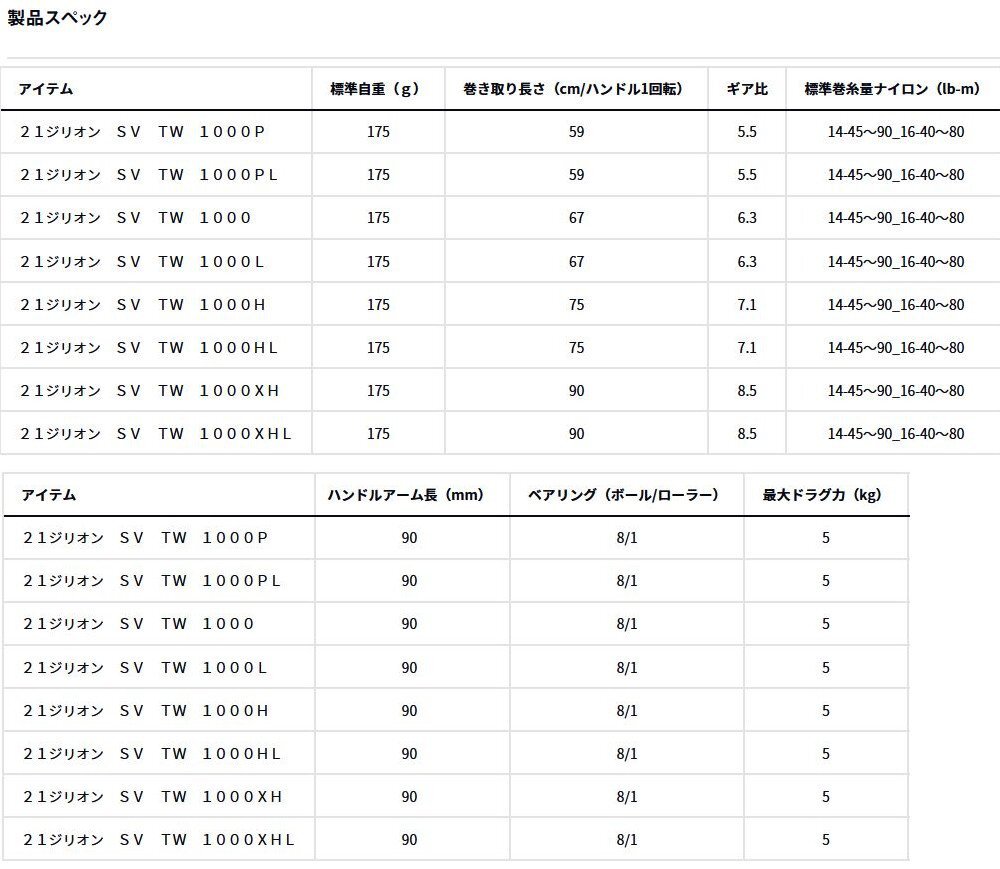
Task: Select the 14-45〜90_16-40〜80 line capacity for 1000P
Action: tap(894, 131)
